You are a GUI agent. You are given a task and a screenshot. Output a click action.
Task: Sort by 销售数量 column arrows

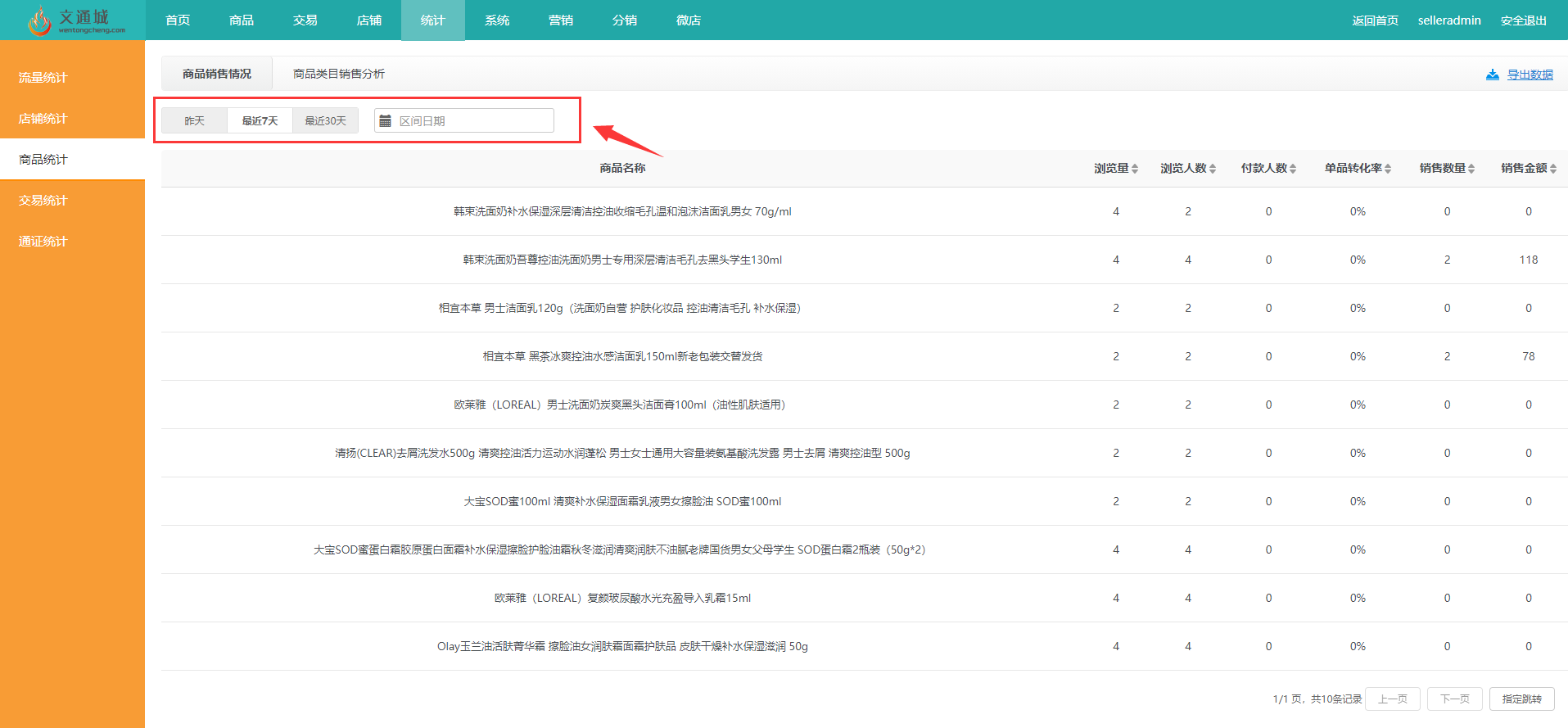pos(1471,169)
